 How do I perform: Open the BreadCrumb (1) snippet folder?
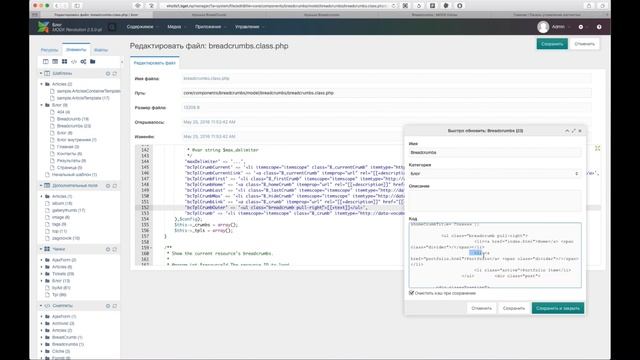pos(67,337)
